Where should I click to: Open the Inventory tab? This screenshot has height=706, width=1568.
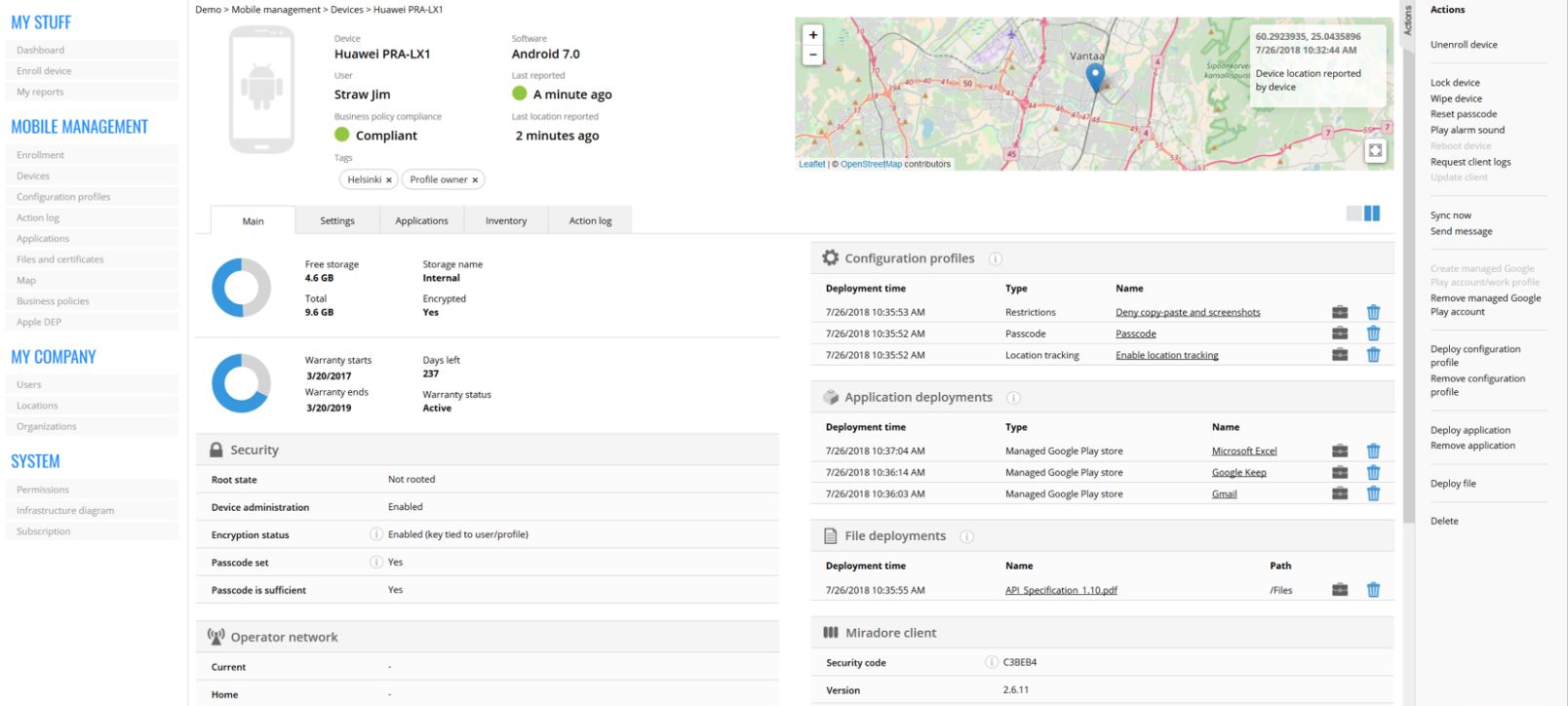click(506, 220)
